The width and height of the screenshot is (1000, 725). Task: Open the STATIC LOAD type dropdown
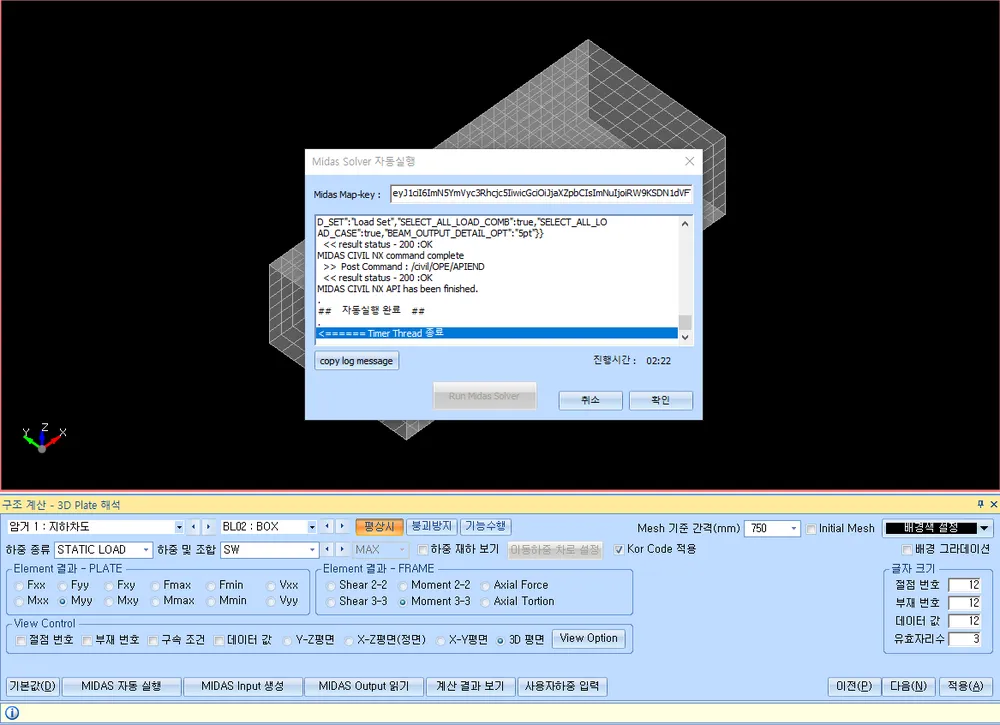pos(146,550)
